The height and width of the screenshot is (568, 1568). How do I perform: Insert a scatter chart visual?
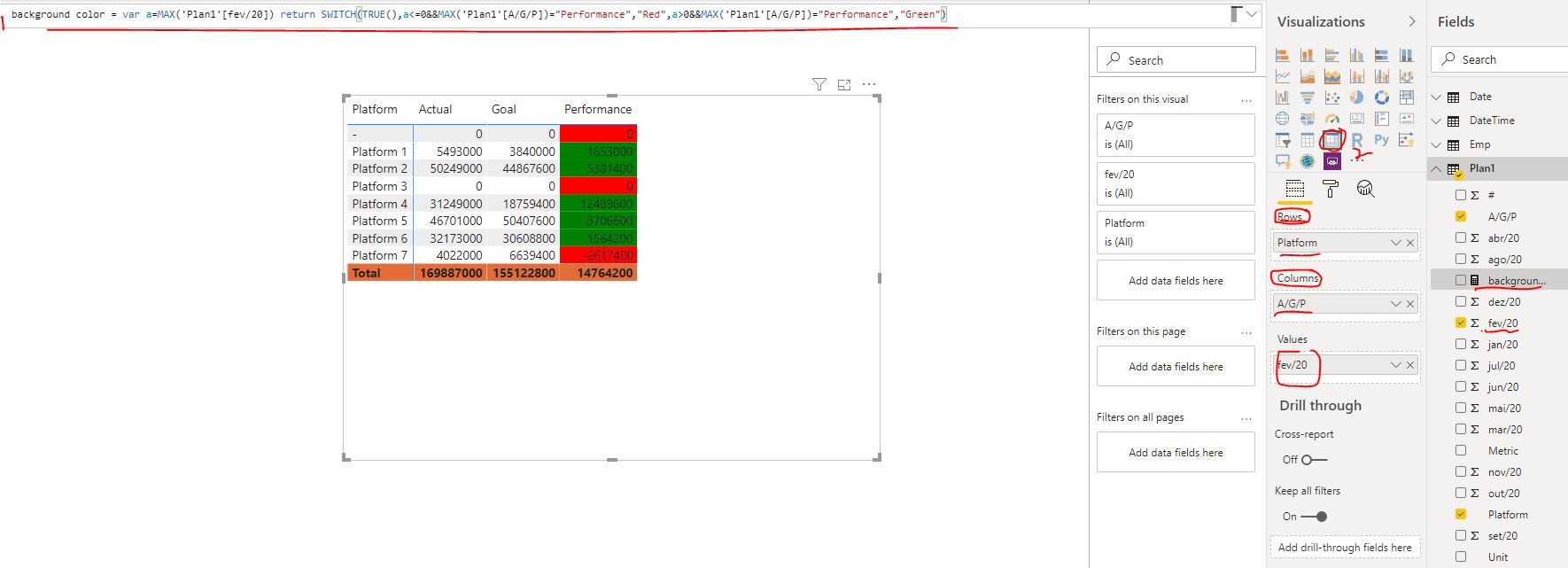click(1332, 97)
